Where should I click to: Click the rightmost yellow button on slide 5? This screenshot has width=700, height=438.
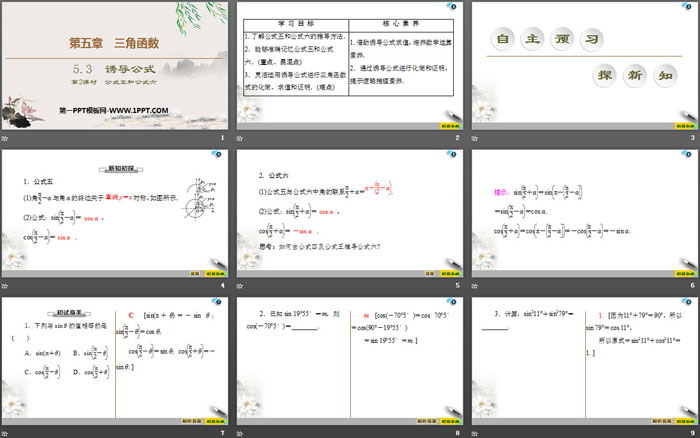pos(450,272)
